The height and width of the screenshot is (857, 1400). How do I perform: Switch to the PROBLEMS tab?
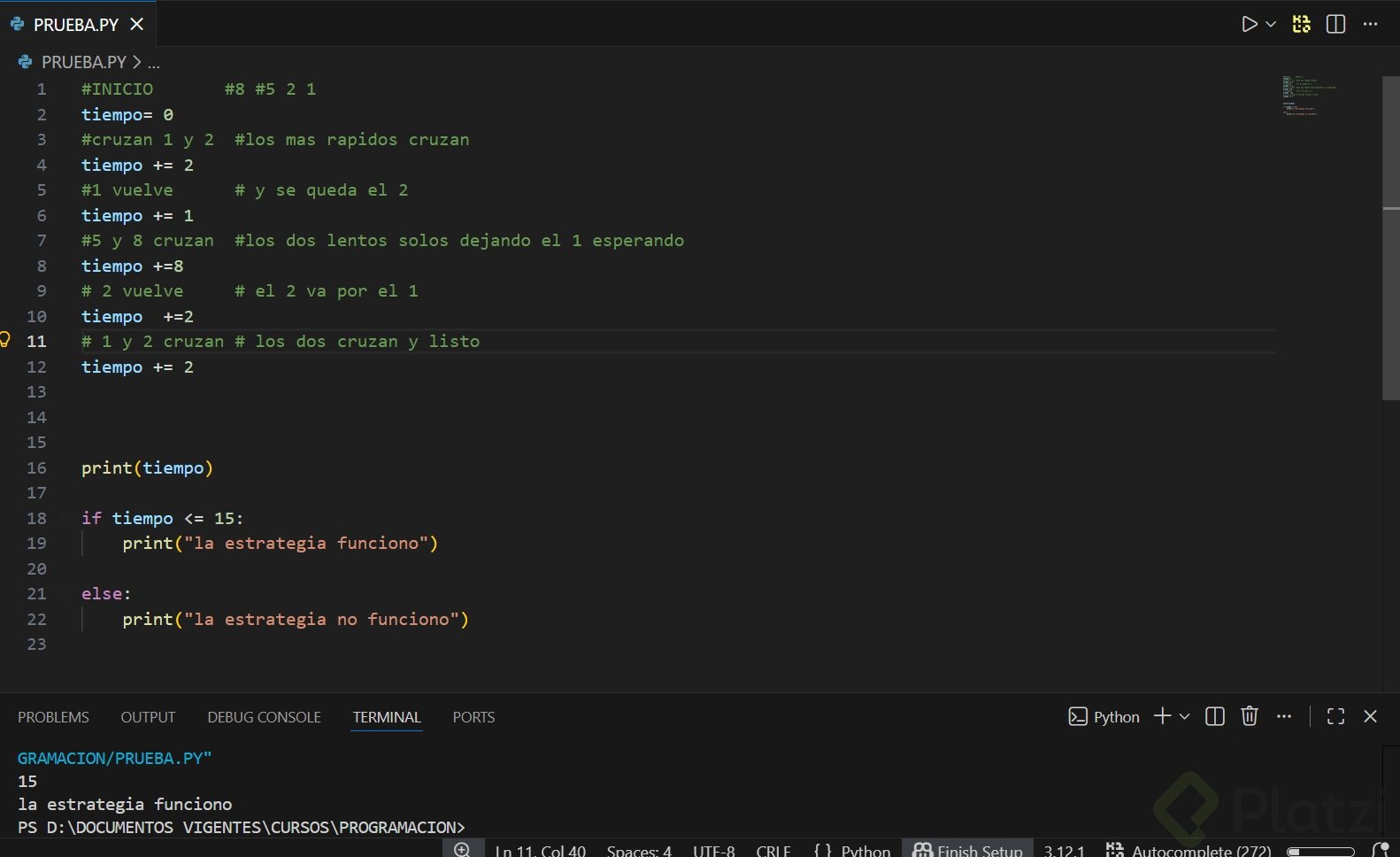[53, 717]
